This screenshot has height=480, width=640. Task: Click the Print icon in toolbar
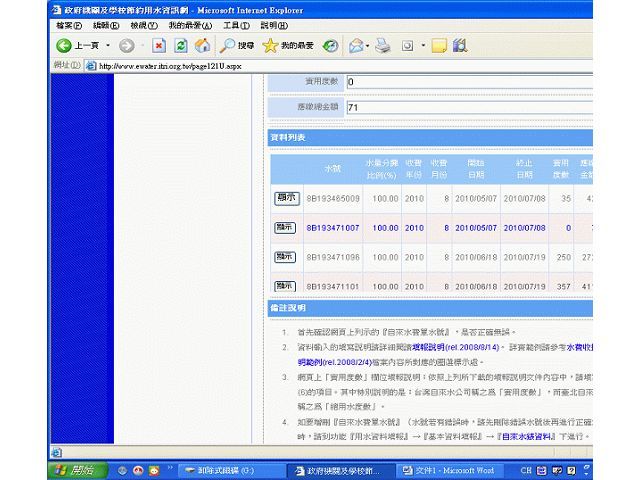[382, 46]
